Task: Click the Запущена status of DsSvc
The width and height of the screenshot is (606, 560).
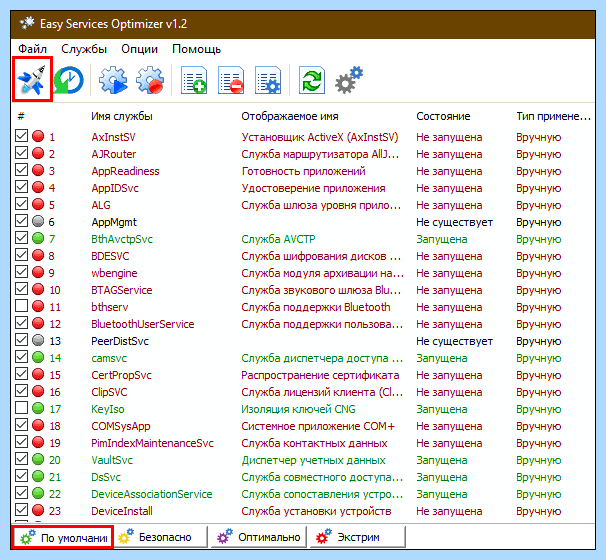Action: click(x=442, y=477)
